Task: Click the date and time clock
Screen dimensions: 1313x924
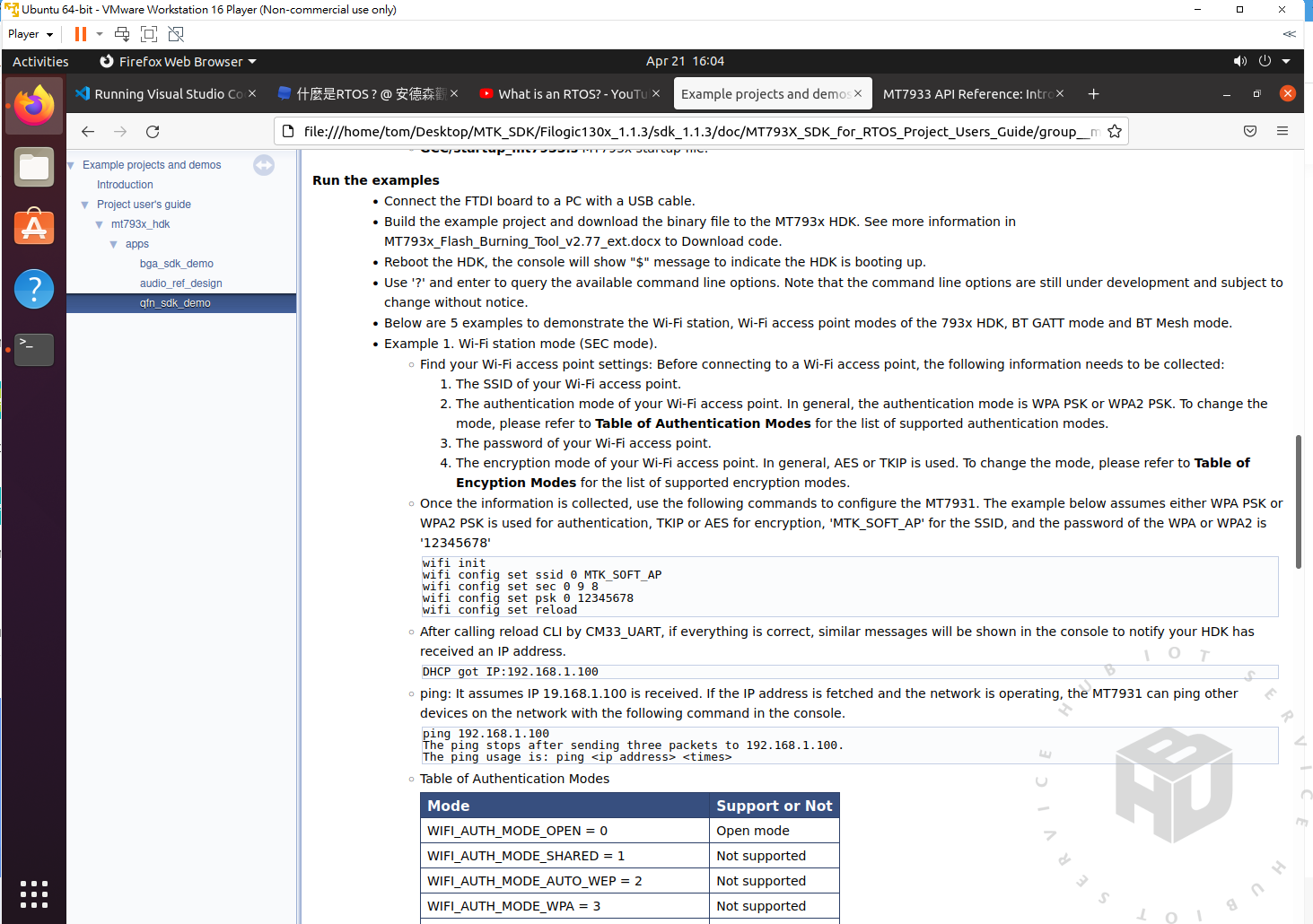Action: point(685,61)
